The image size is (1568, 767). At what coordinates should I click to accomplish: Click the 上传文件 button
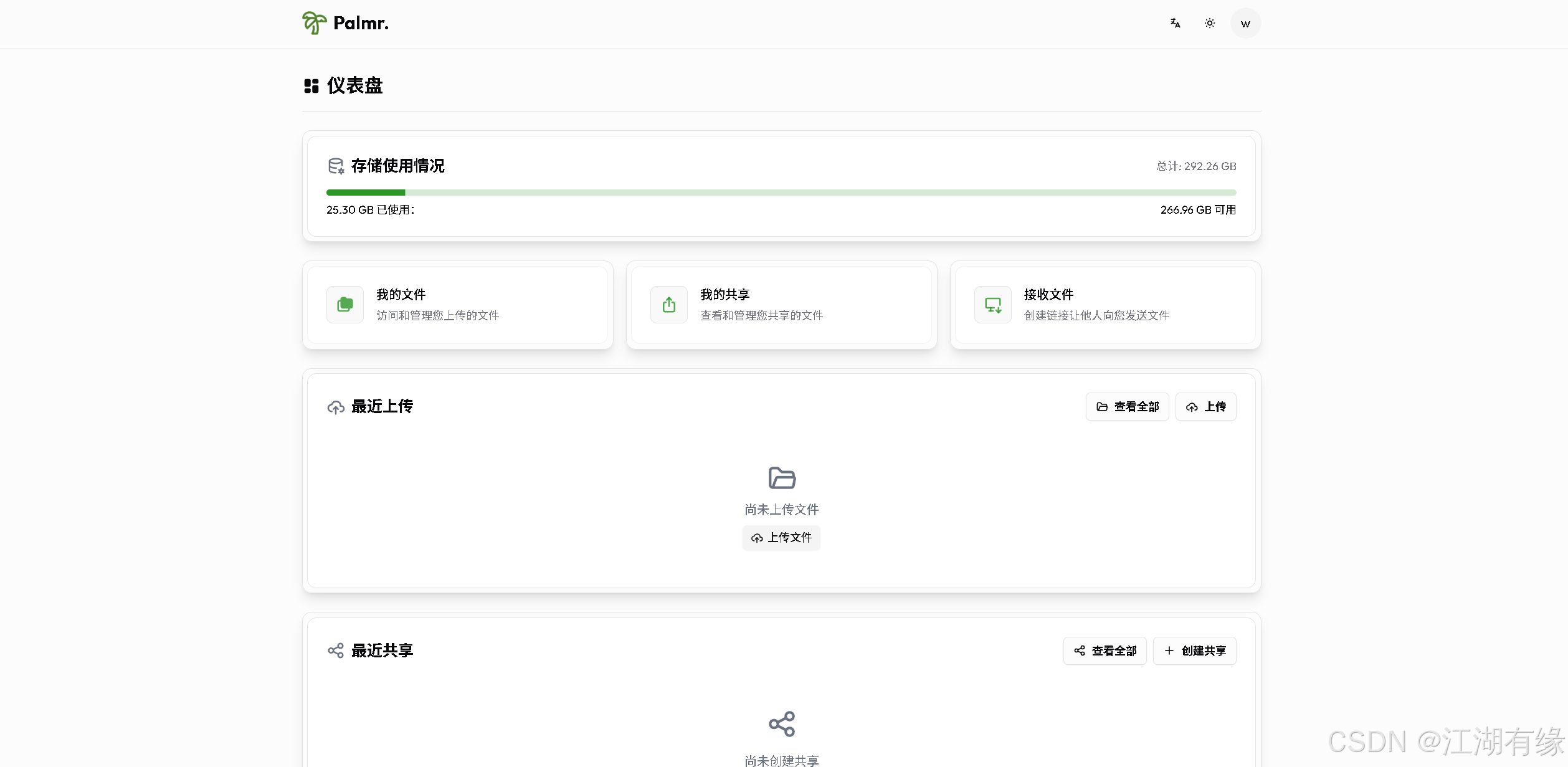(781, 537)
